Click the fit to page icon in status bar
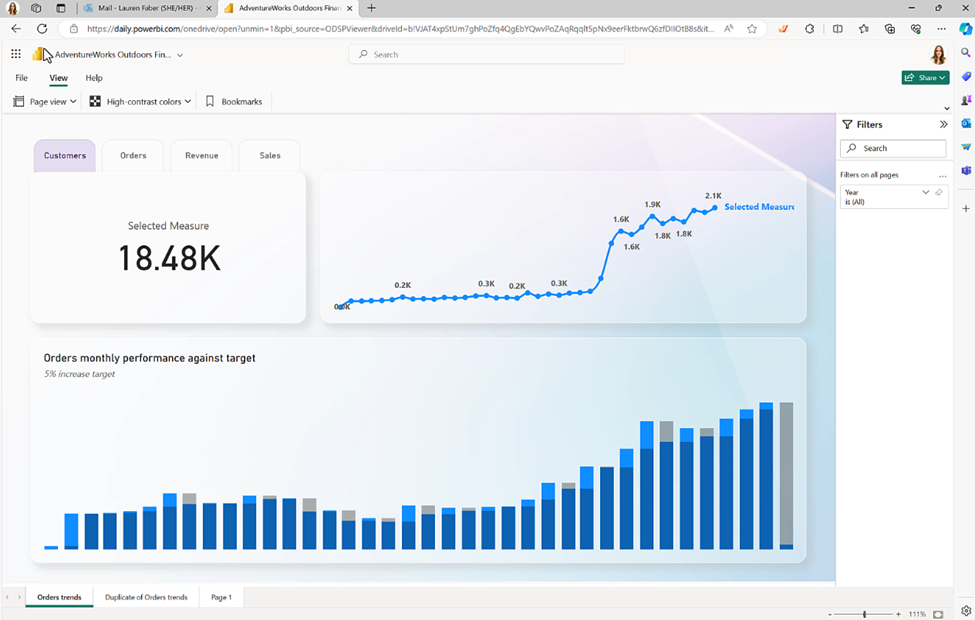Screen dimensions: 975x620 tap(938, 614)
